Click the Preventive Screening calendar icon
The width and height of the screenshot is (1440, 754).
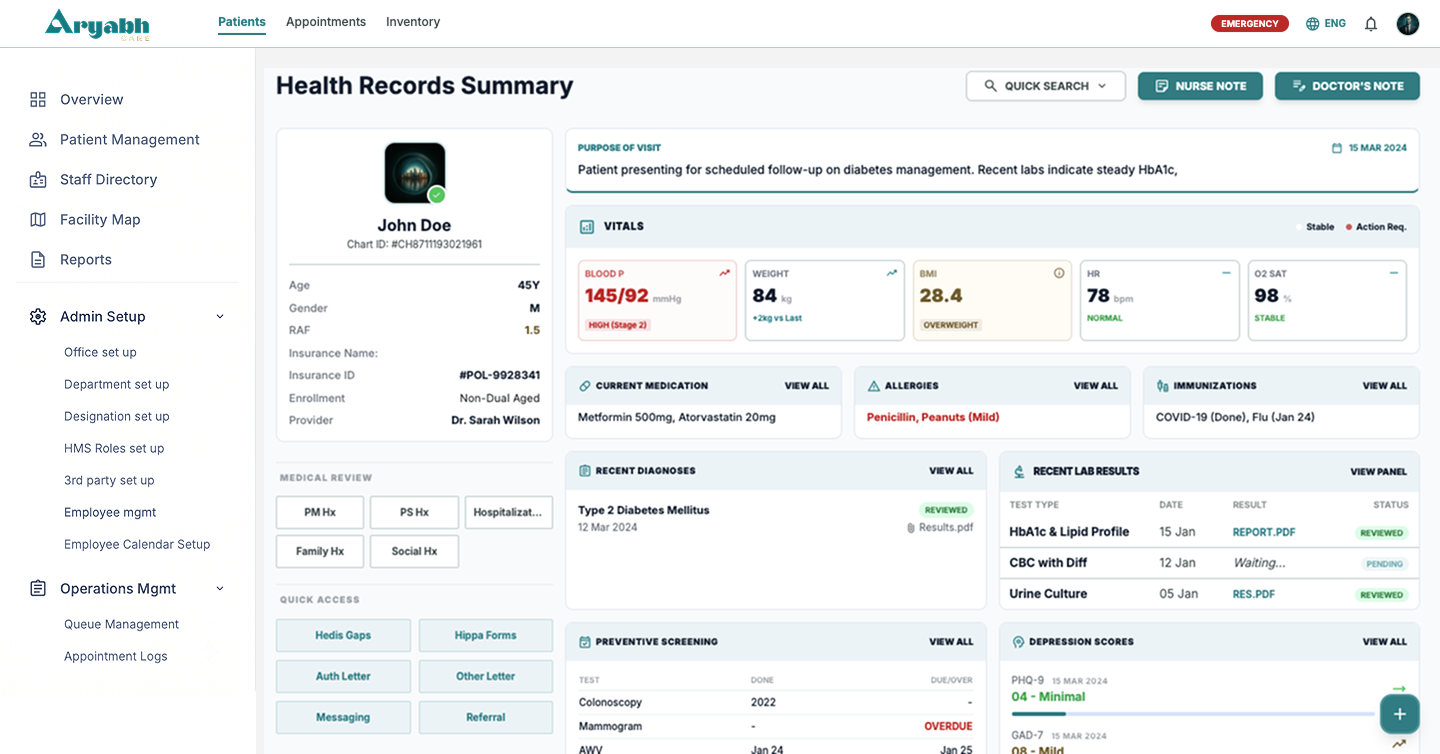(x=584, y=642)
